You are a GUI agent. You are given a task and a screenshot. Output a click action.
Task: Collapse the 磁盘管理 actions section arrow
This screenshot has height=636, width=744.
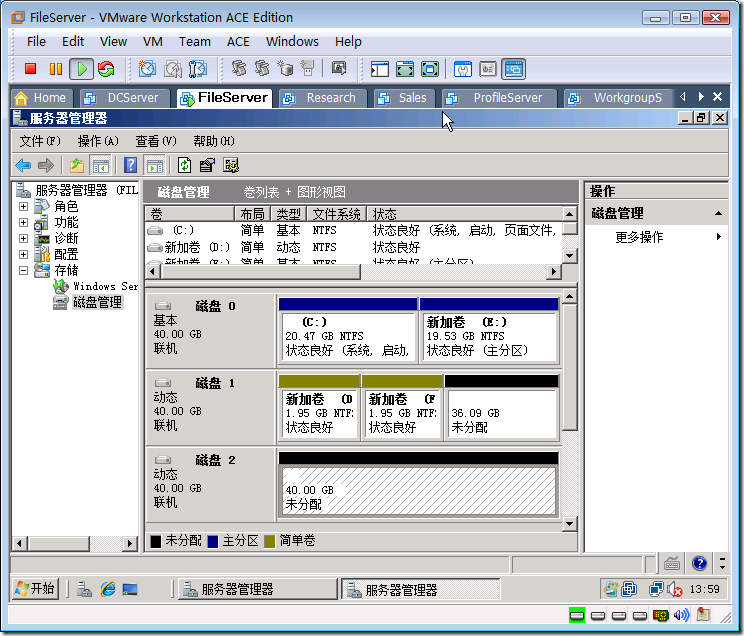[x=718, y=214]
